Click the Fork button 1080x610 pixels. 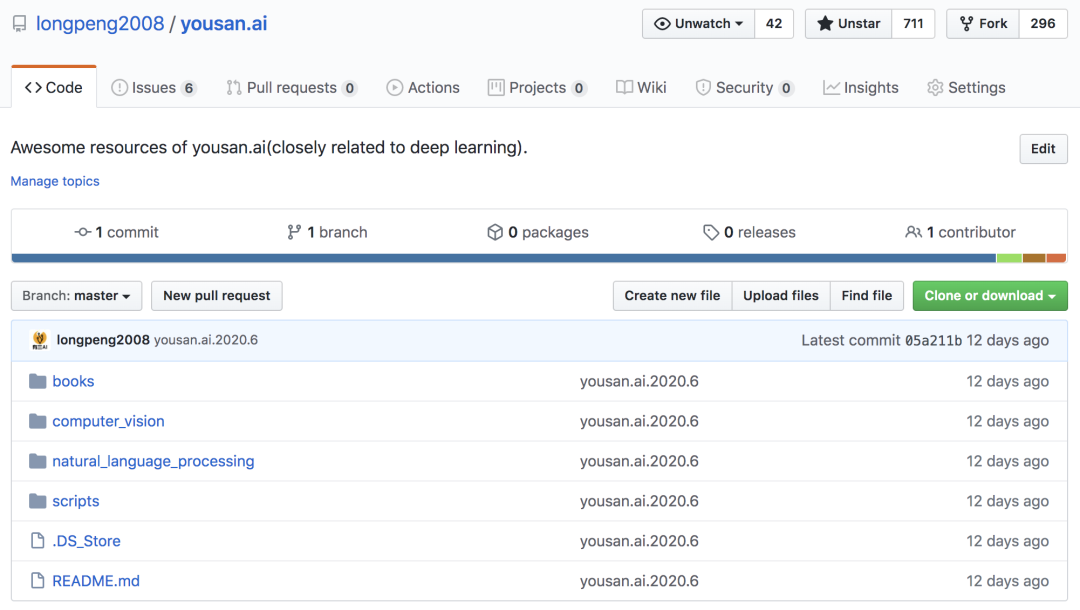click(983, 23)
